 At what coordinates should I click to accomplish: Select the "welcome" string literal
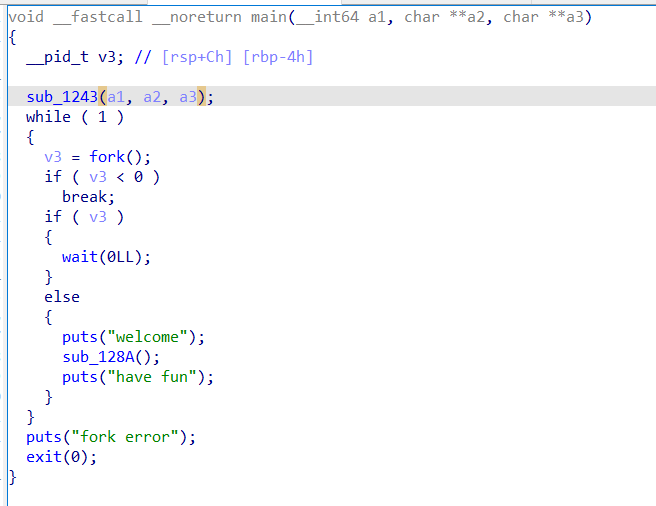(147, 337)
